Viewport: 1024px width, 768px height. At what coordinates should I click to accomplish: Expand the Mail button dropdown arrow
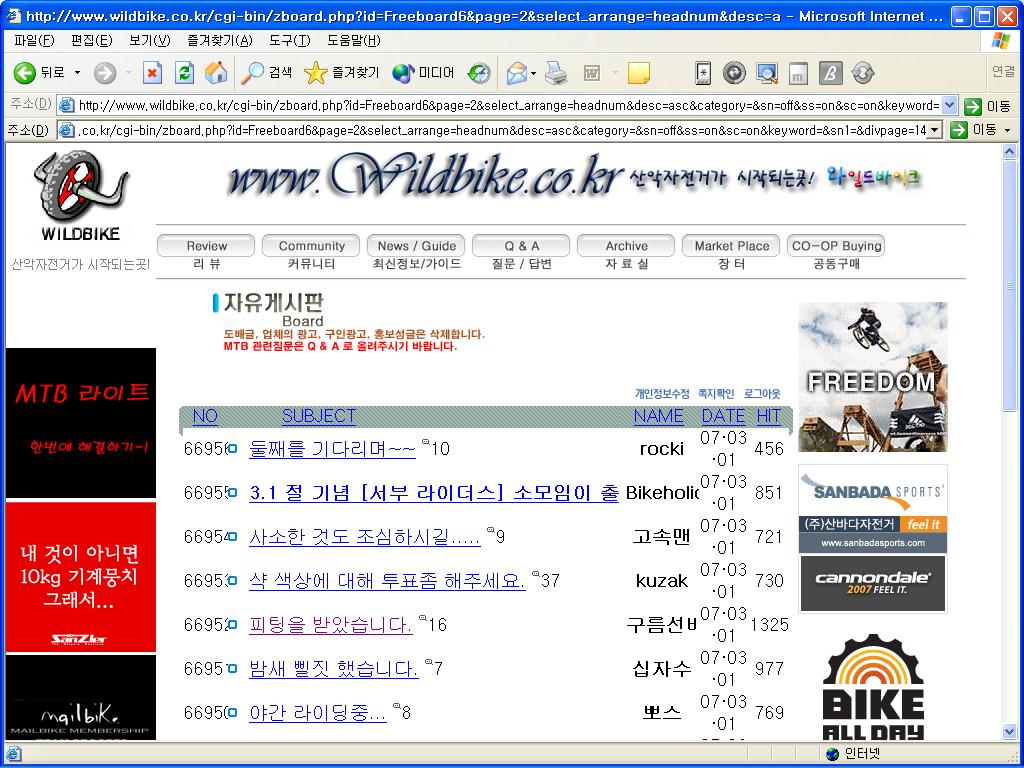(533, 72)
